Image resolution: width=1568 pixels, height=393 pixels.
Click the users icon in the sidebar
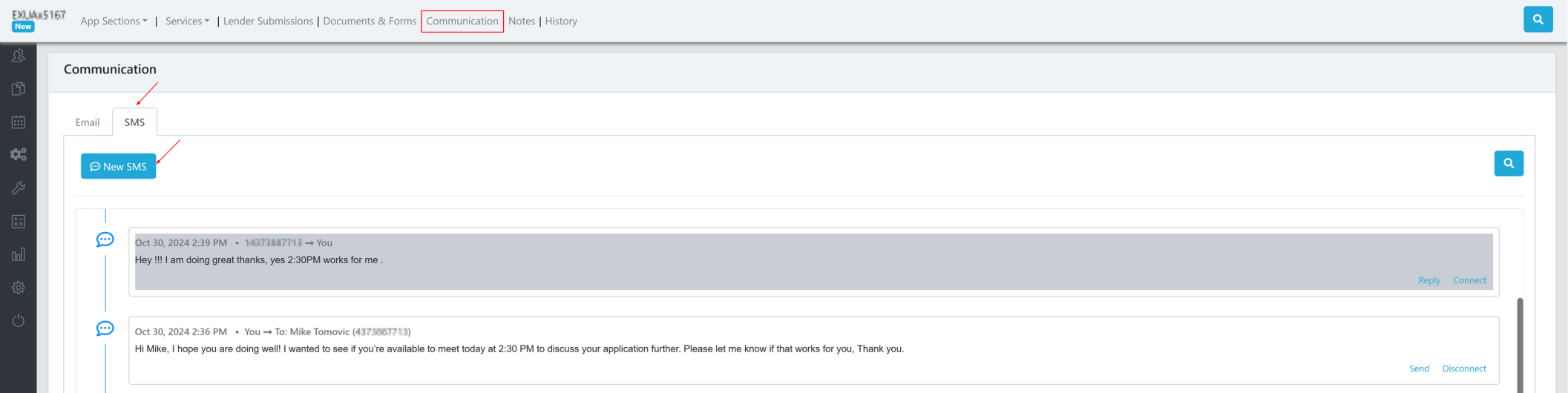click(19, 56)
